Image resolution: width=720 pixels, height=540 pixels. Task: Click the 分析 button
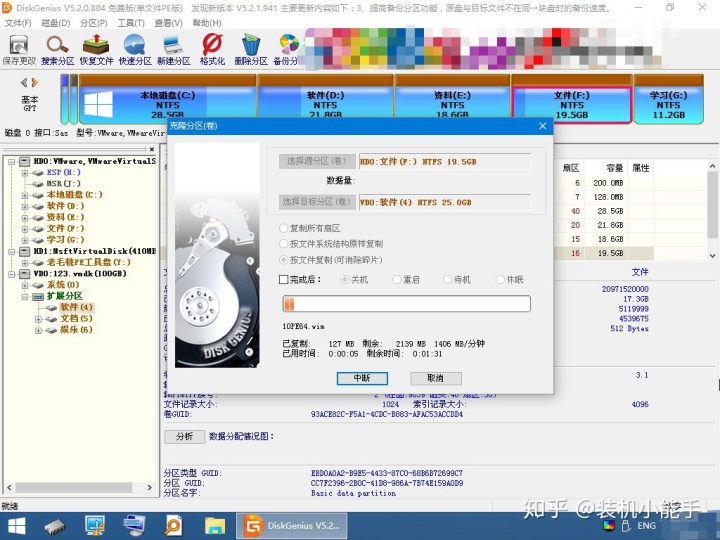tap(184, 436)
